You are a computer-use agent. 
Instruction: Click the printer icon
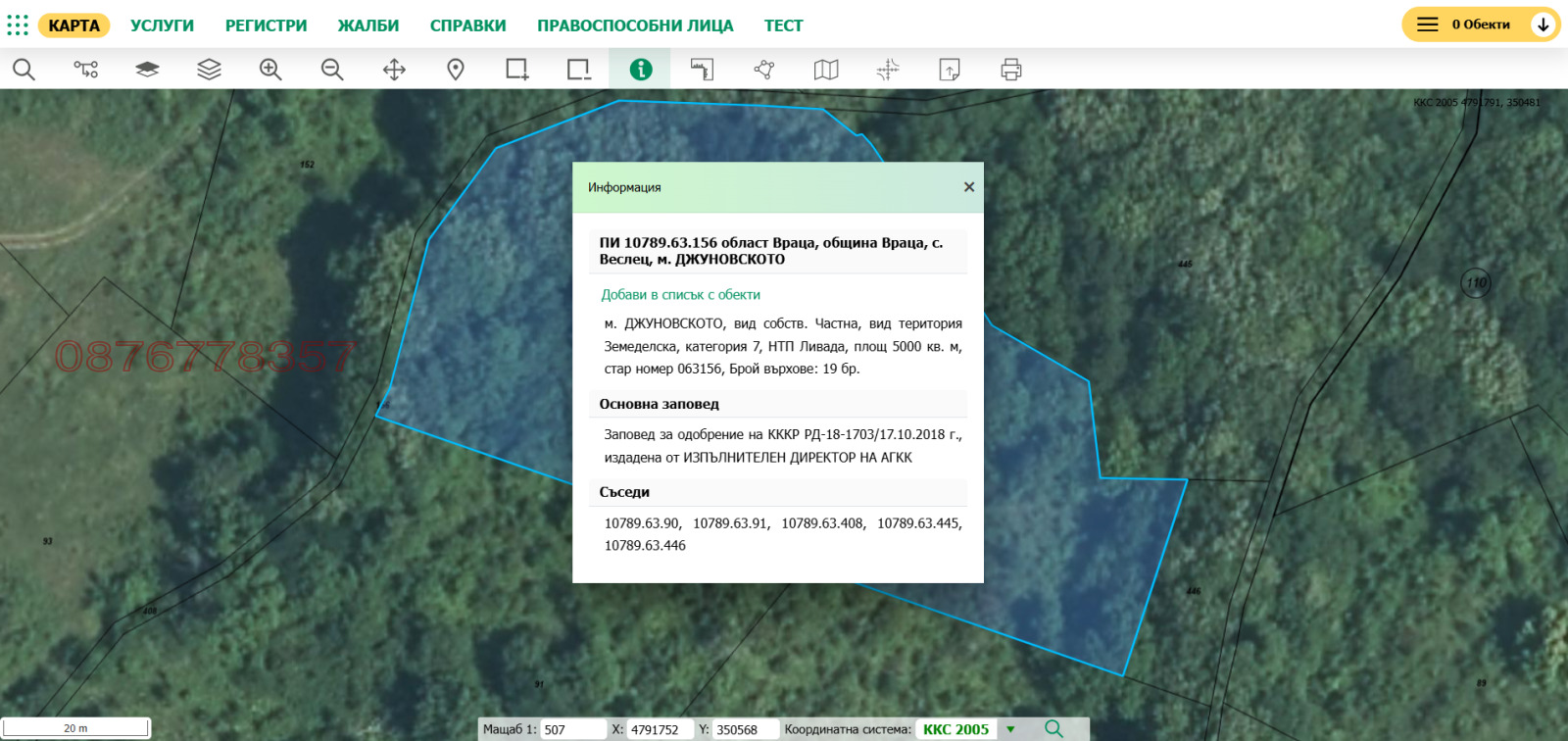(1011, 70)
